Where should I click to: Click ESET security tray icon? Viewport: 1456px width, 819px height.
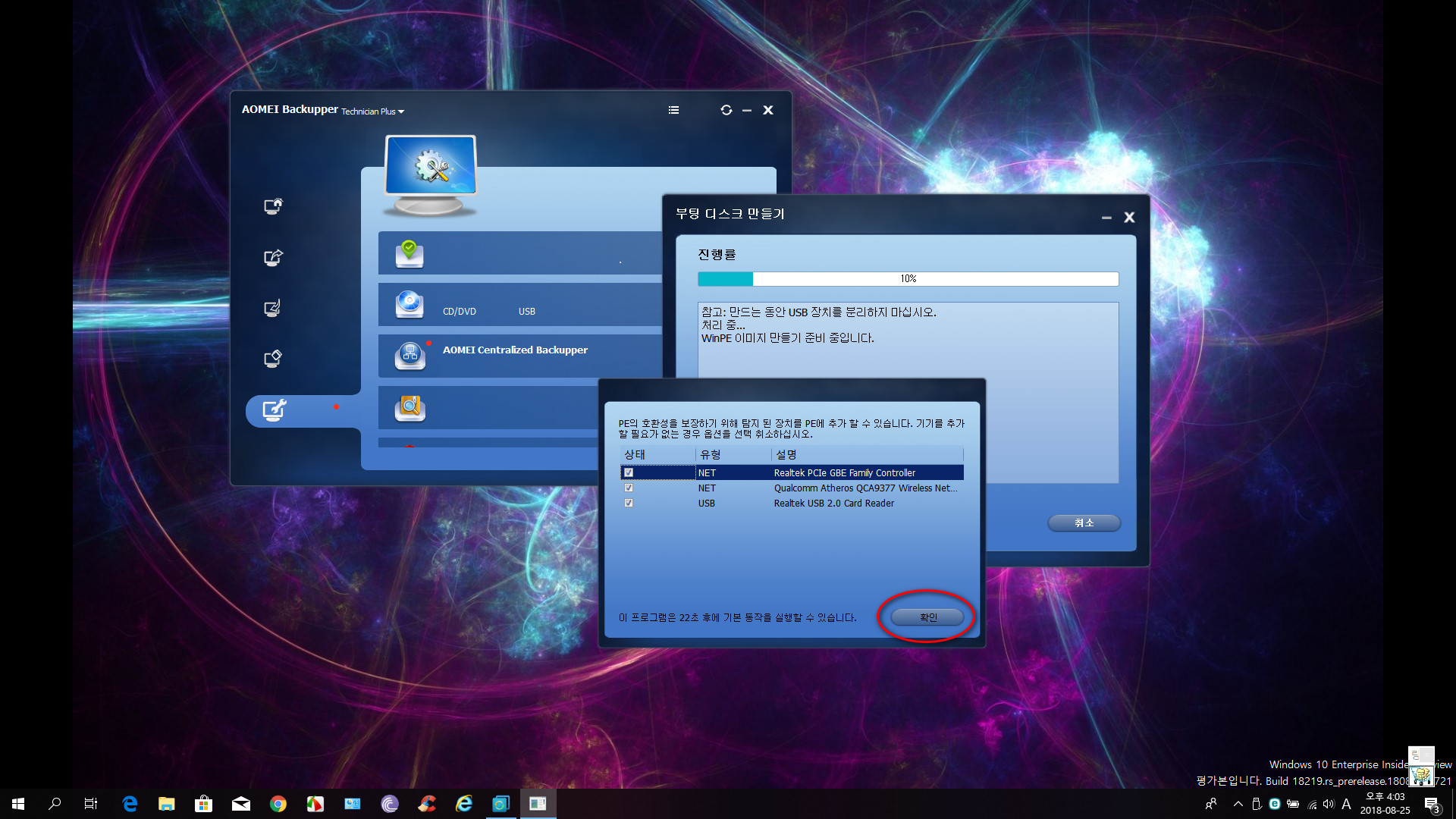click(1275, 804)
